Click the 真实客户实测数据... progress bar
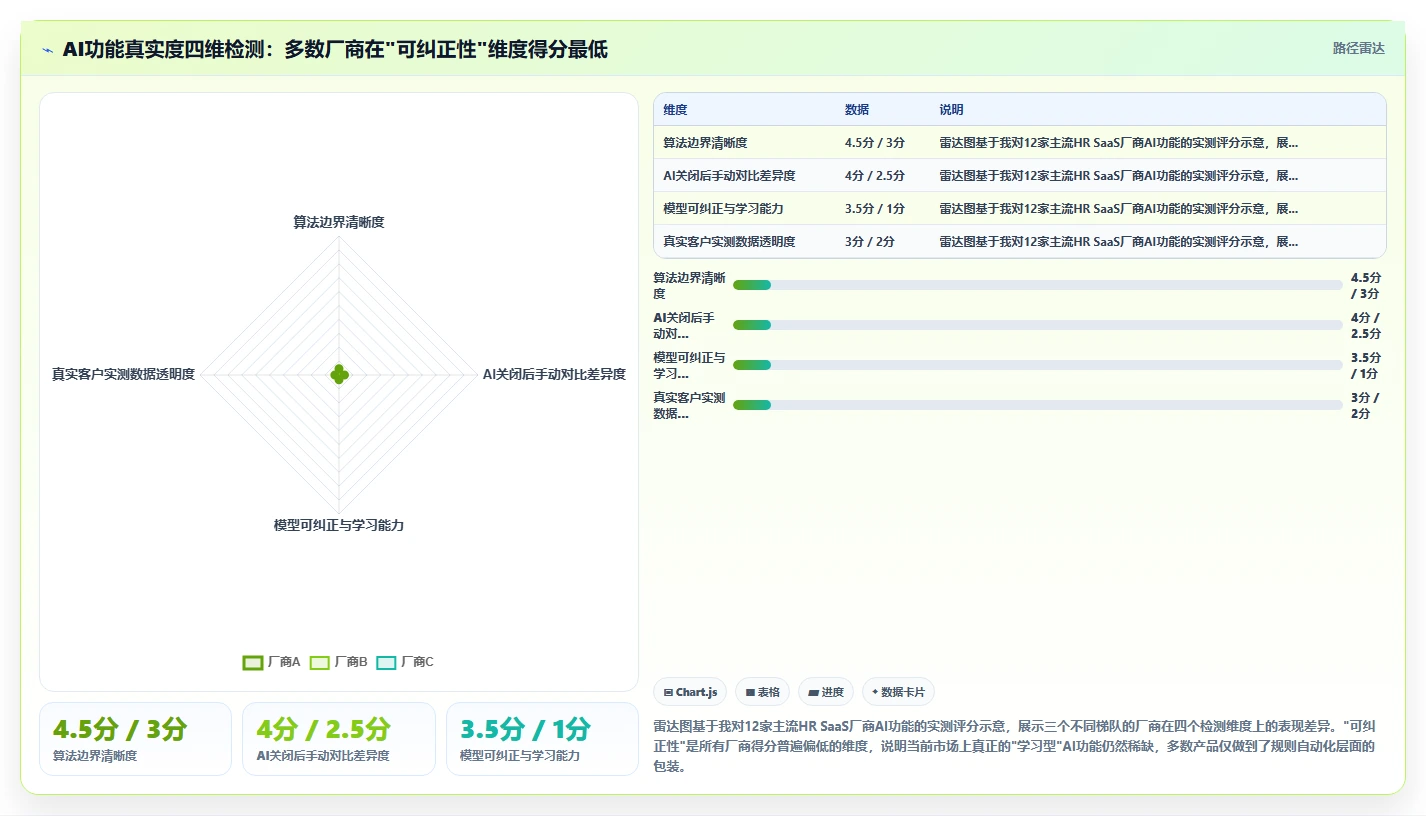The height and width of the screenshot is (816, 1426). [1038, 405]
